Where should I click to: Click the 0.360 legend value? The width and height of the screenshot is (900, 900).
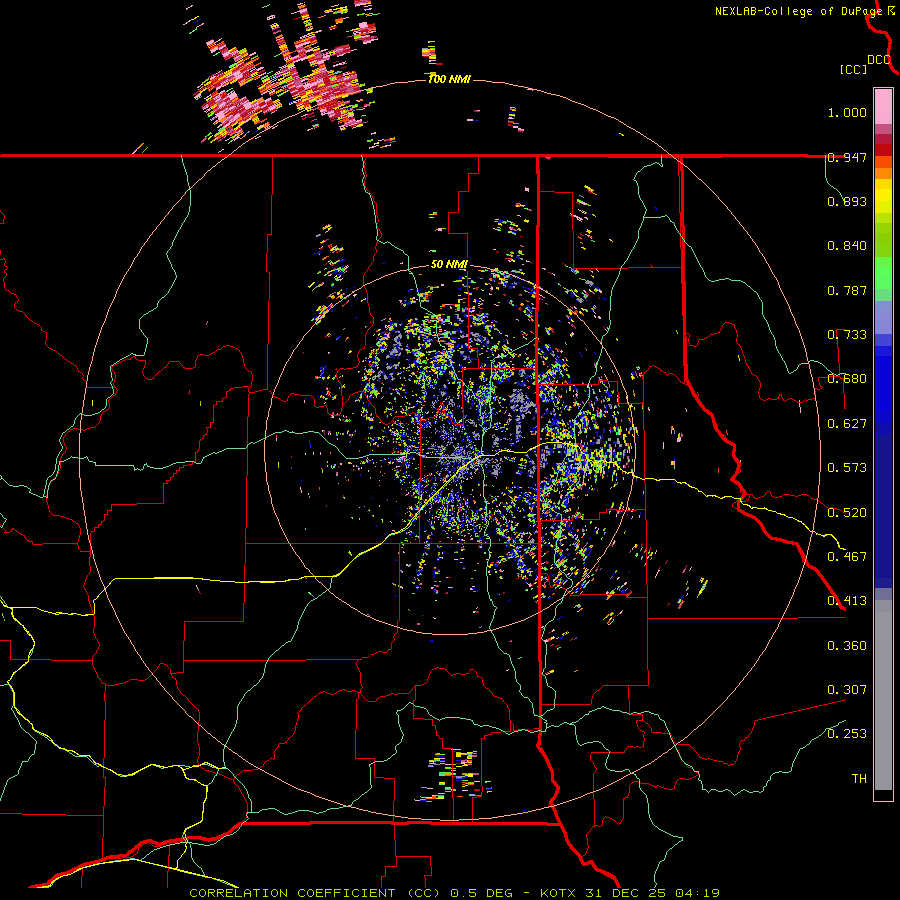847,646
